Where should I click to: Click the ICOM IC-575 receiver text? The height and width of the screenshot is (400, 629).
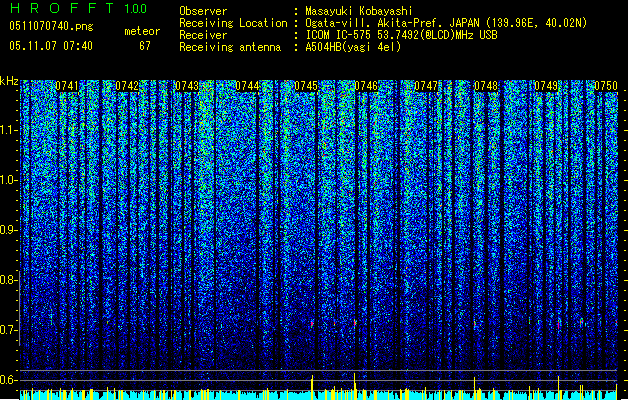401,35
